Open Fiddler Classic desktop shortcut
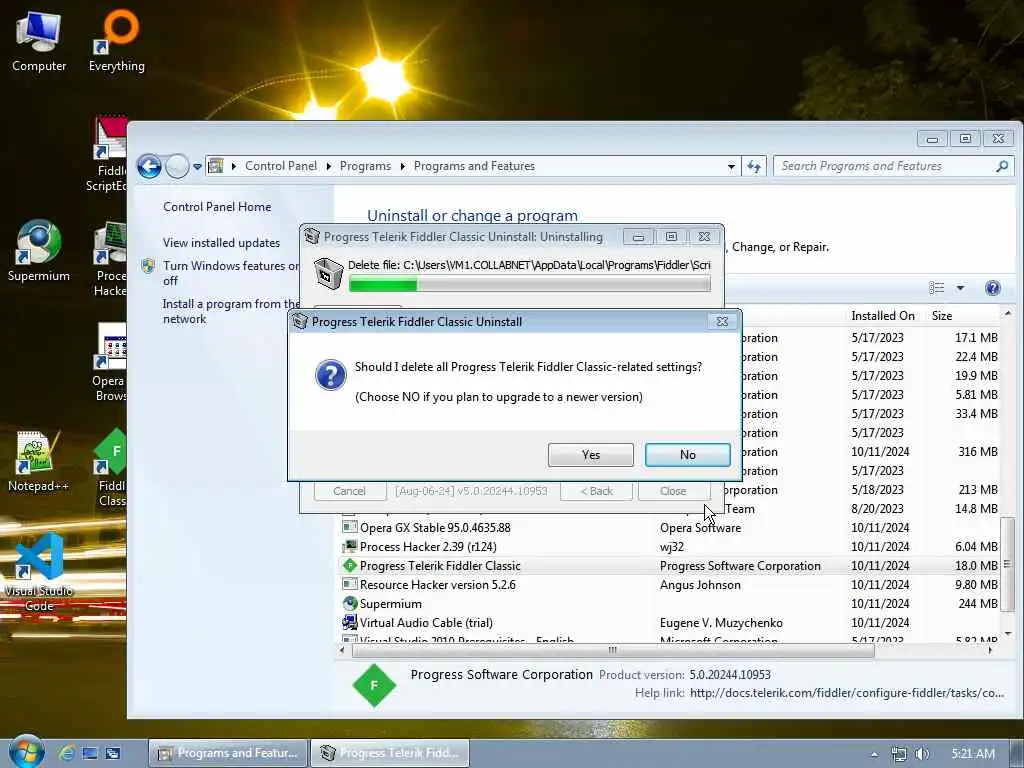1024x768 pixels. pos(111,468)
